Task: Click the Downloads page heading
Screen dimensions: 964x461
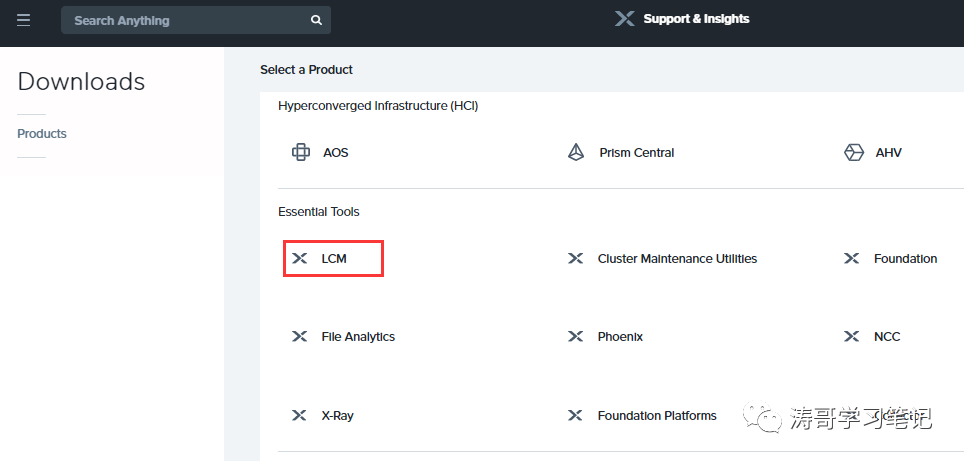Action: point(81,82)
